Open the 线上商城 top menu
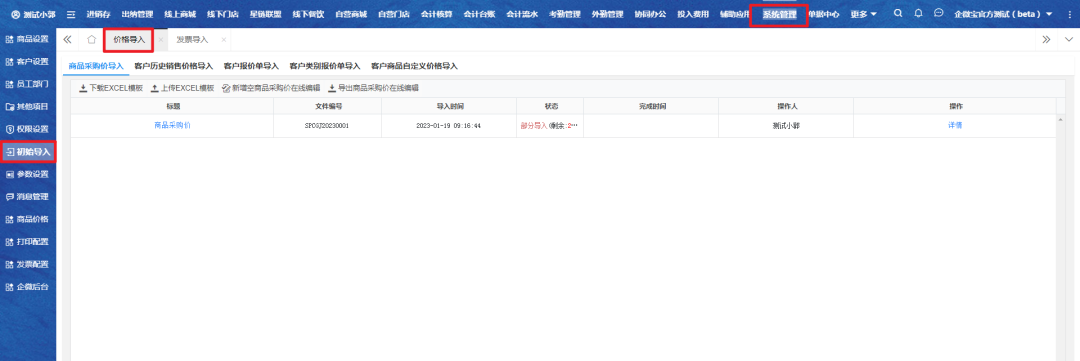Viewport: 1080px width, 361px height. [180, 14]
